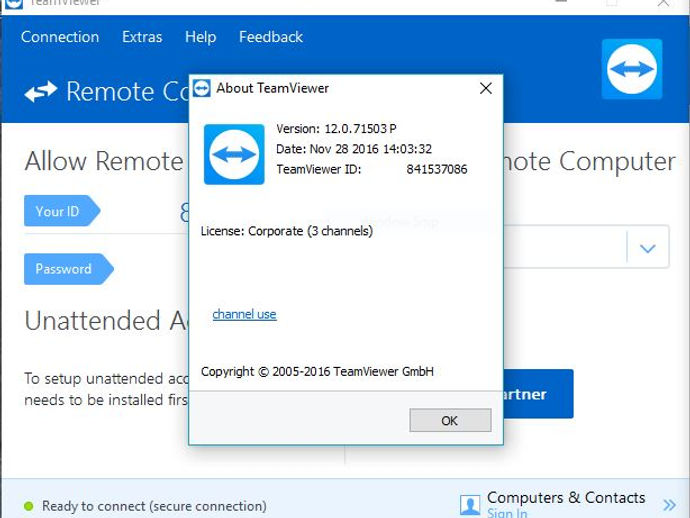690x518 pixels.
Task: Click the Computers & Contacts label
Action: (x=566, y=498)
